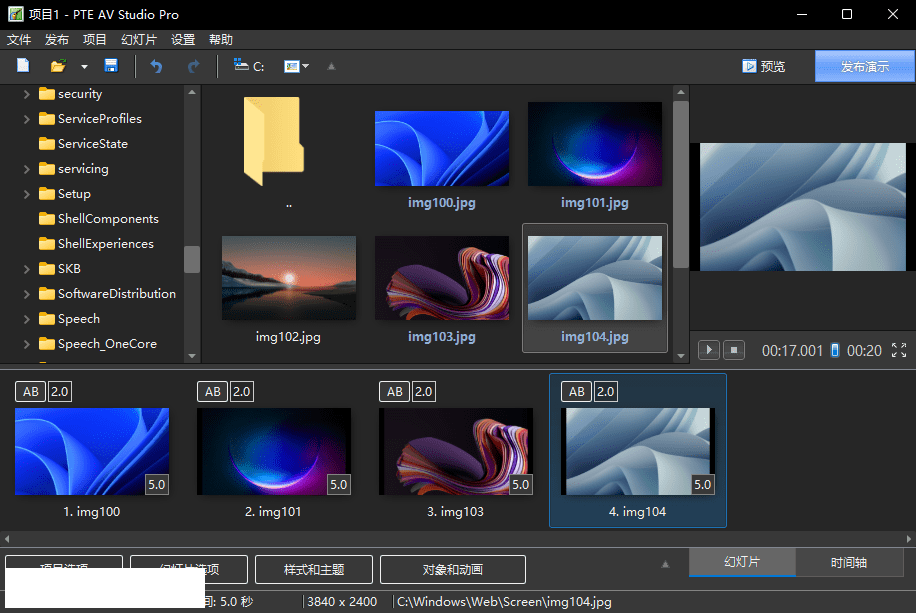Save the project using the floppy disk icon
916x613 pixels.
click(x=111, y=66)
